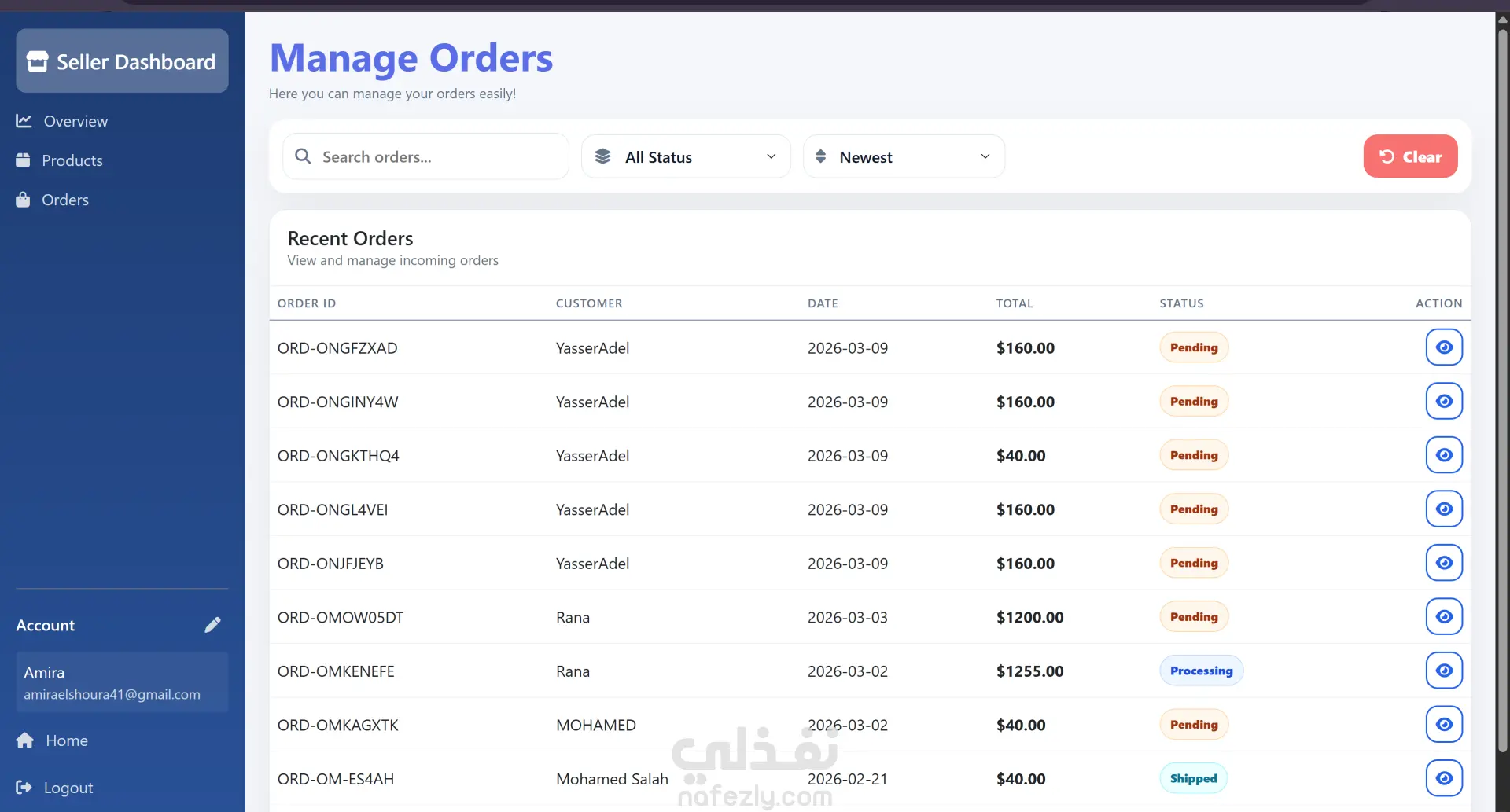Click the Pending status badge for ORD-OMOW05DT
1510x812 pixels.
pyautogui.click(x=1193, y=617)
